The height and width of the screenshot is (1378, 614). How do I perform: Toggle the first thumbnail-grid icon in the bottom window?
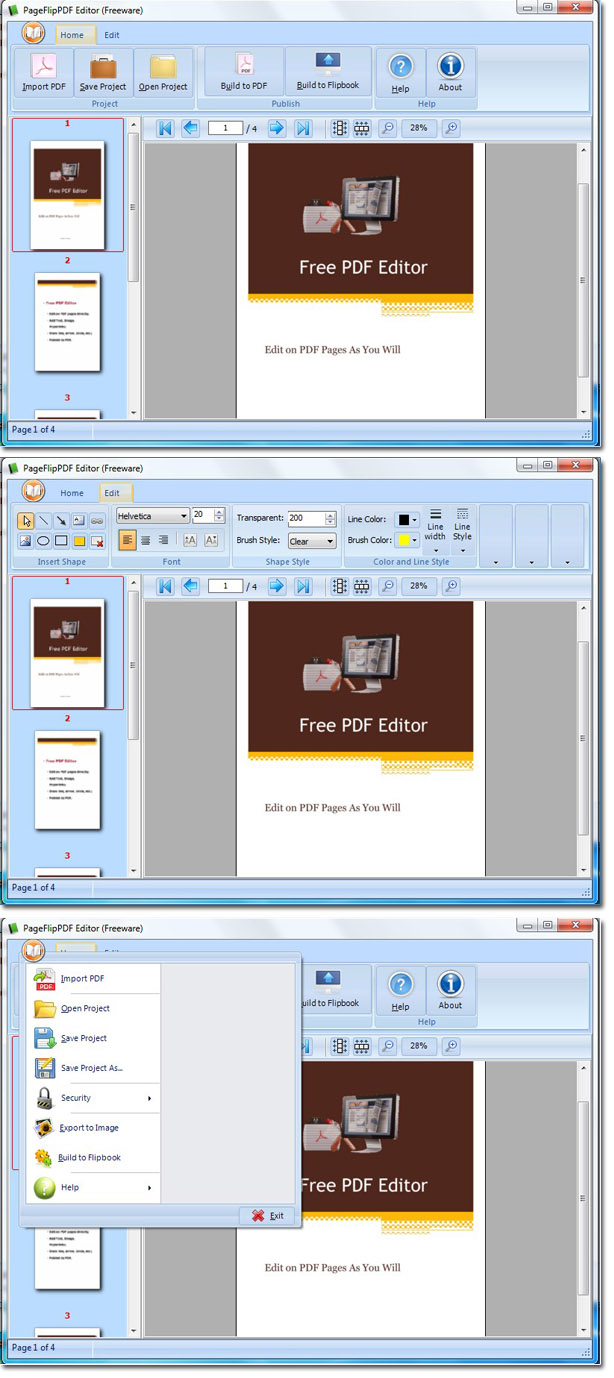(340, 1046)
